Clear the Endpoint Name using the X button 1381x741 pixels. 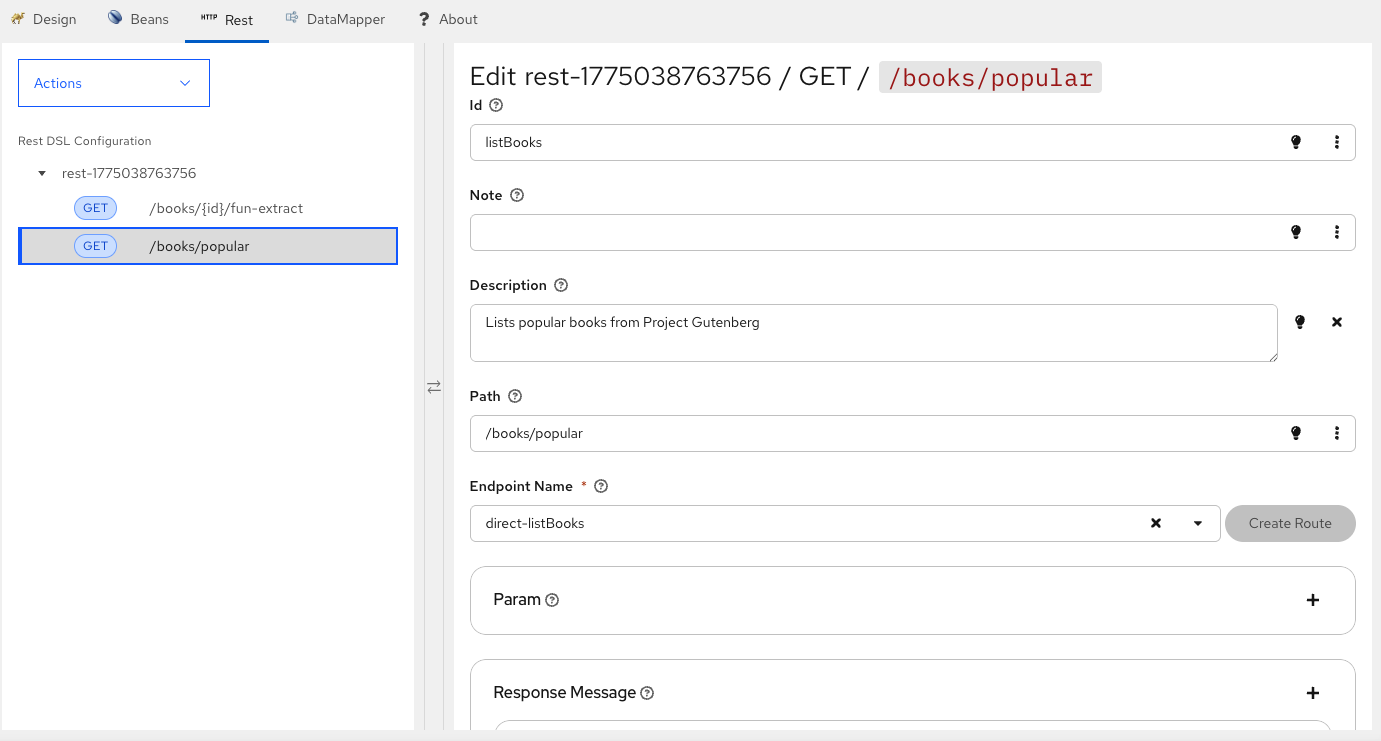coord(1155,523)
